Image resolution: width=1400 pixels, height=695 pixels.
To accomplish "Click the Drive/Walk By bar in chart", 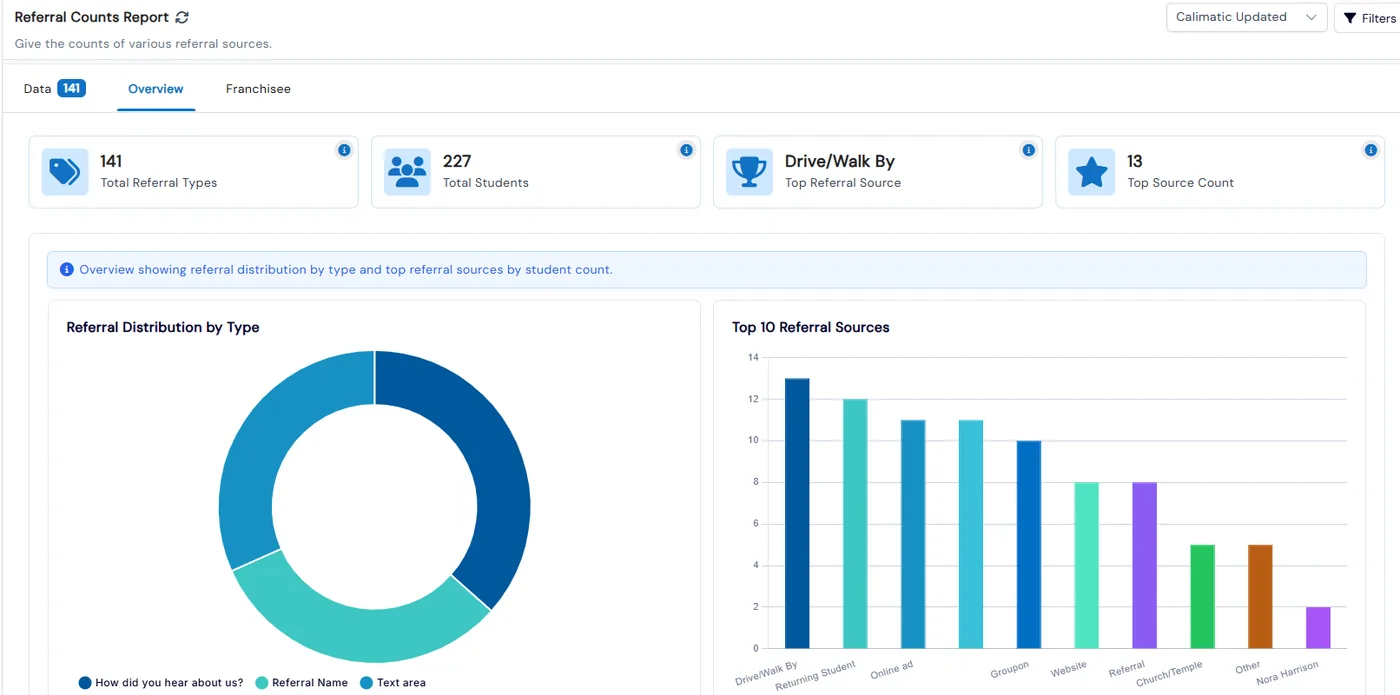I will pos(797,513).
